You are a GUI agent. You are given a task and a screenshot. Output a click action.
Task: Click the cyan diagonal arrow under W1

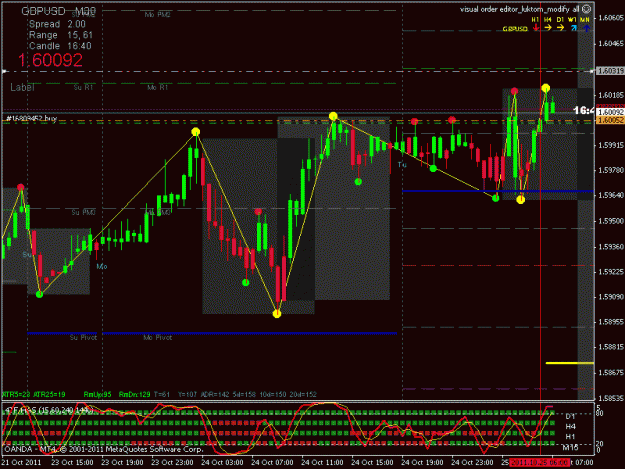point(573,28)
